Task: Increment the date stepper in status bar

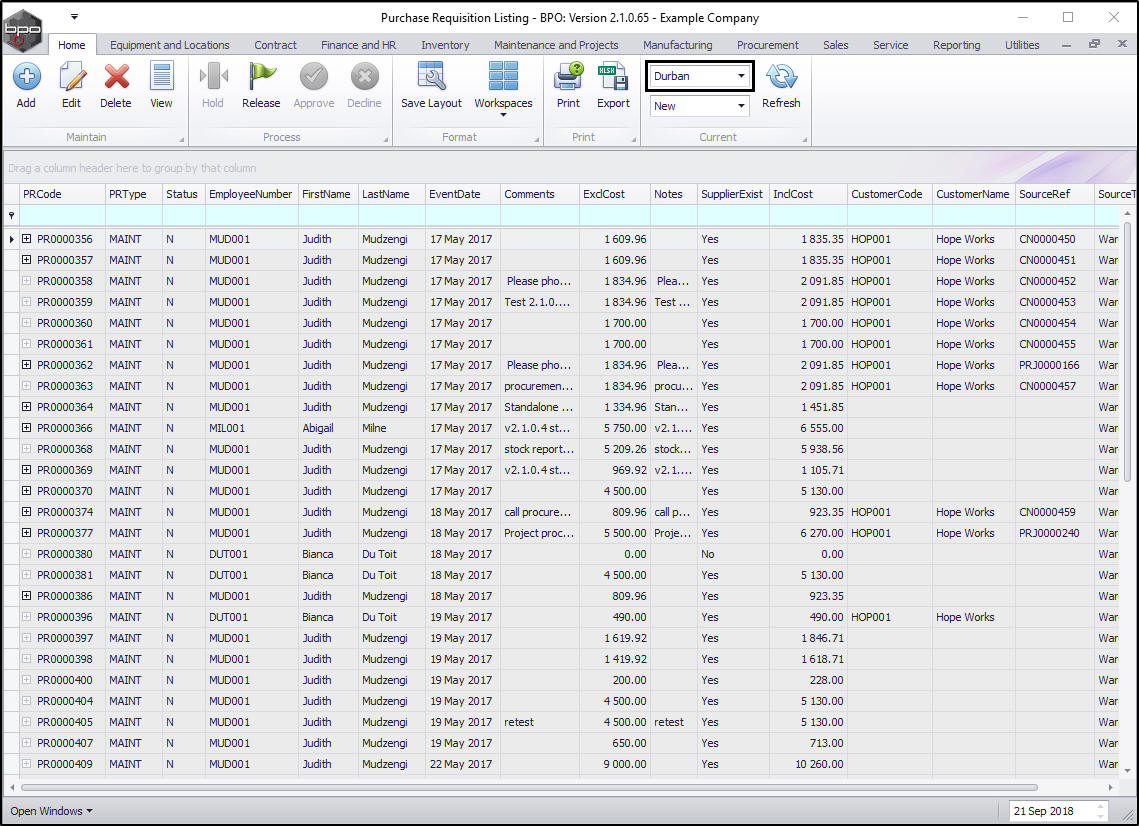Action: pyautogui.click(x=1101, y=806)
